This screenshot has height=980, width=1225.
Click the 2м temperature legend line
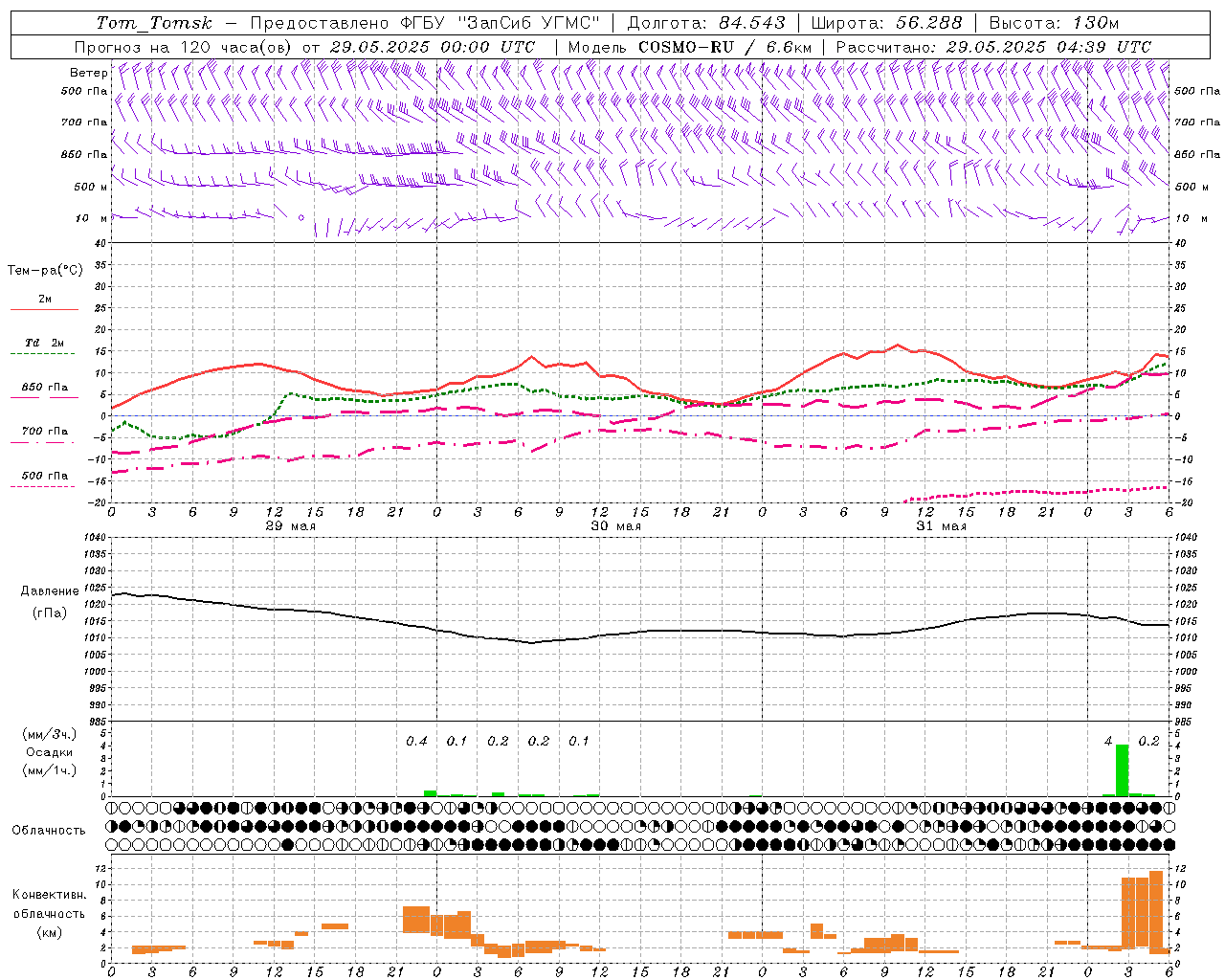pos(45,309)
